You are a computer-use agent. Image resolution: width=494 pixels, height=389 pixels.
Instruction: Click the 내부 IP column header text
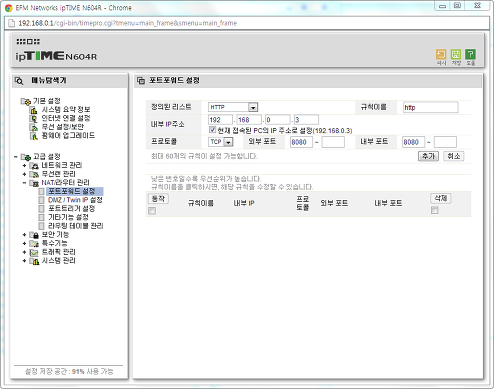tap(244, 203)
